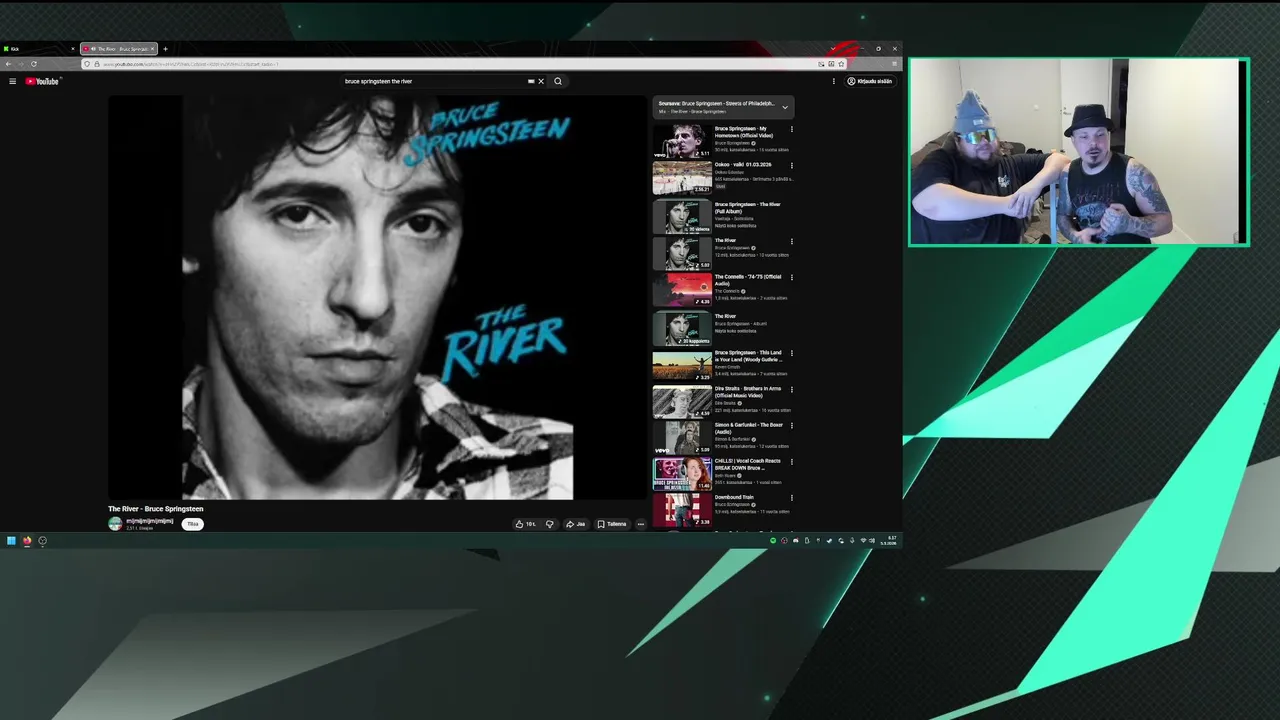
Task: Open options for 'Oskee - valid' video
Action: tap(792, 165)
